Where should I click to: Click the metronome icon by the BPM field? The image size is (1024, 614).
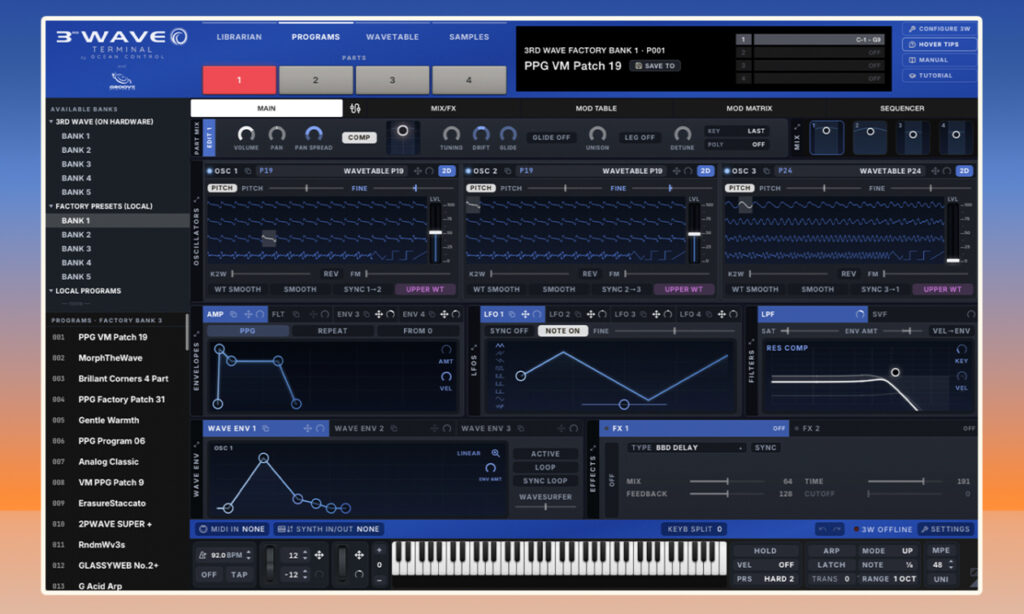[202, 555]
